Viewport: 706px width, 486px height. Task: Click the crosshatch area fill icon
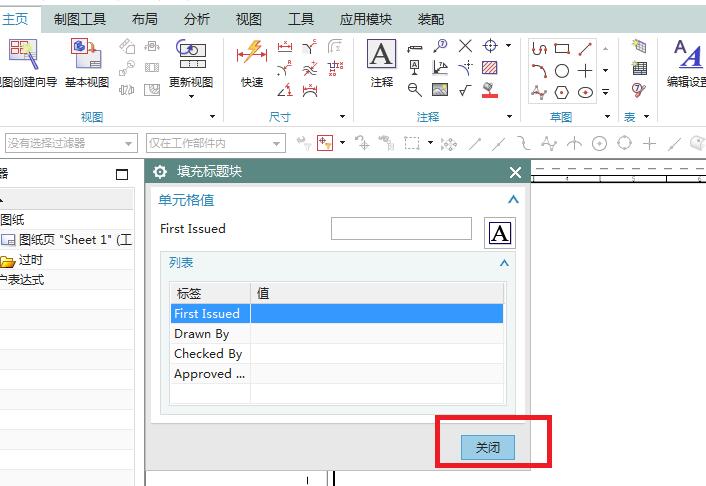click(490, 68)
